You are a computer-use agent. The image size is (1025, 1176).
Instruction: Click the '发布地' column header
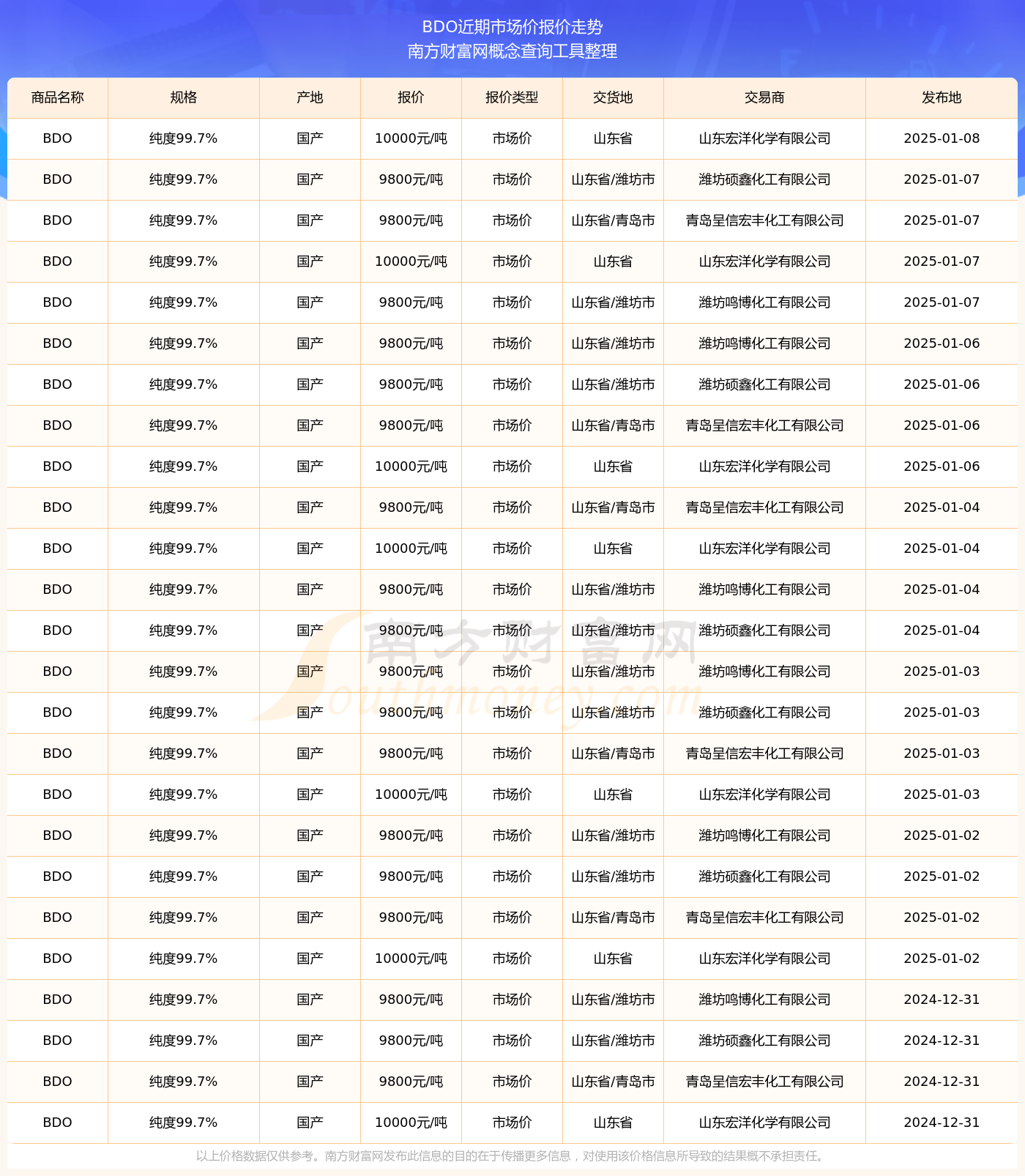point(942,97)
